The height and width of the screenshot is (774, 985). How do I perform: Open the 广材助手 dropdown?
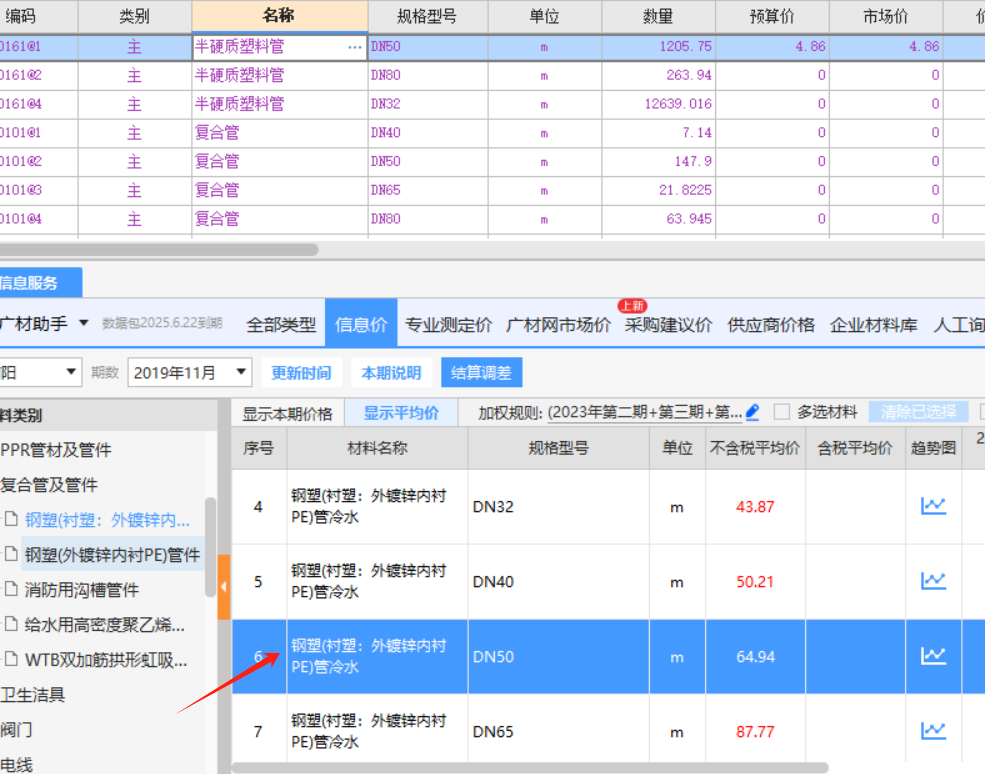tap(84, 323)
